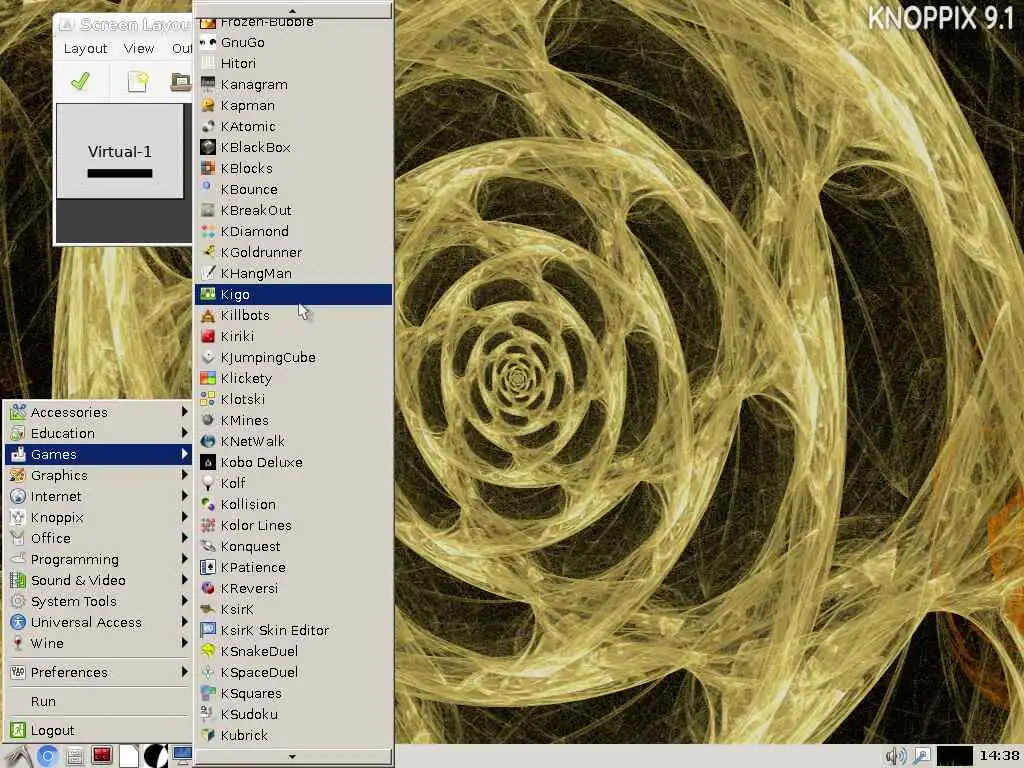
Task: Launch KMines
Action: pos(293,420)
